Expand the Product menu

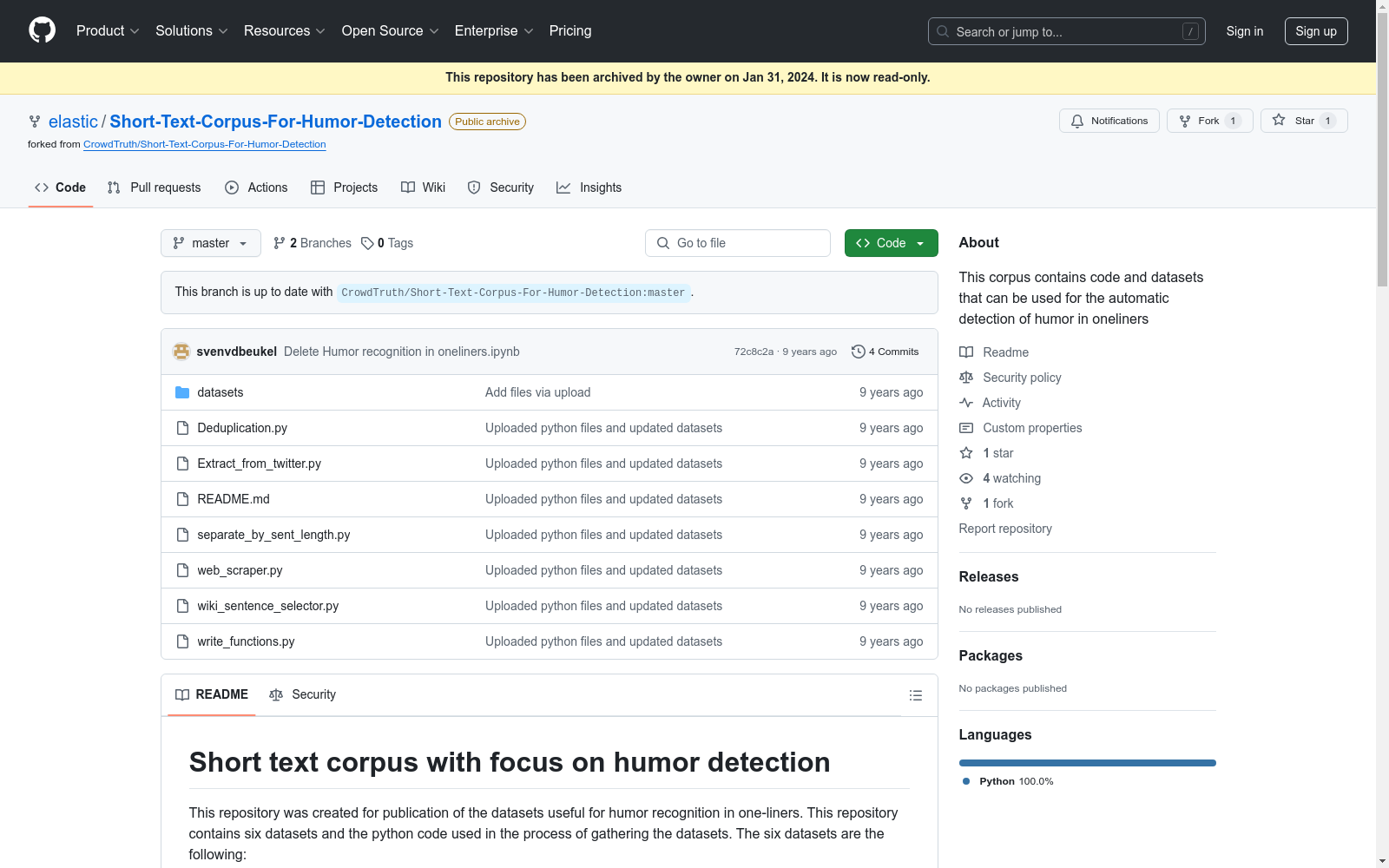click(x=108, y=31)
